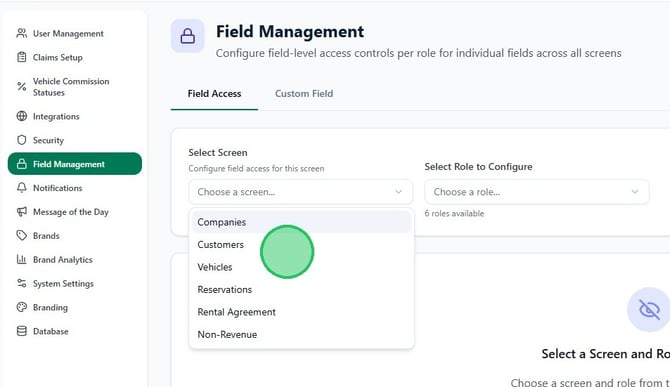
Task: Open Message of the Day in the sidebar
Action: tap(75, 212)
